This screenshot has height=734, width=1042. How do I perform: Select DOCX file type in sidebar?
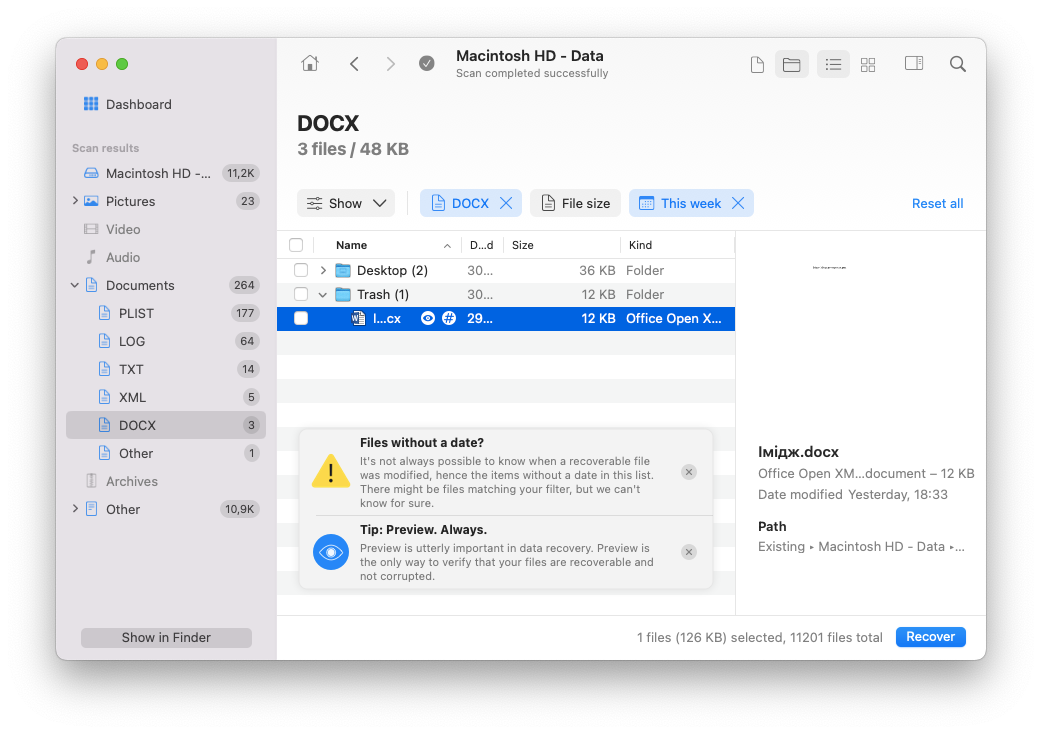point(166,425)
